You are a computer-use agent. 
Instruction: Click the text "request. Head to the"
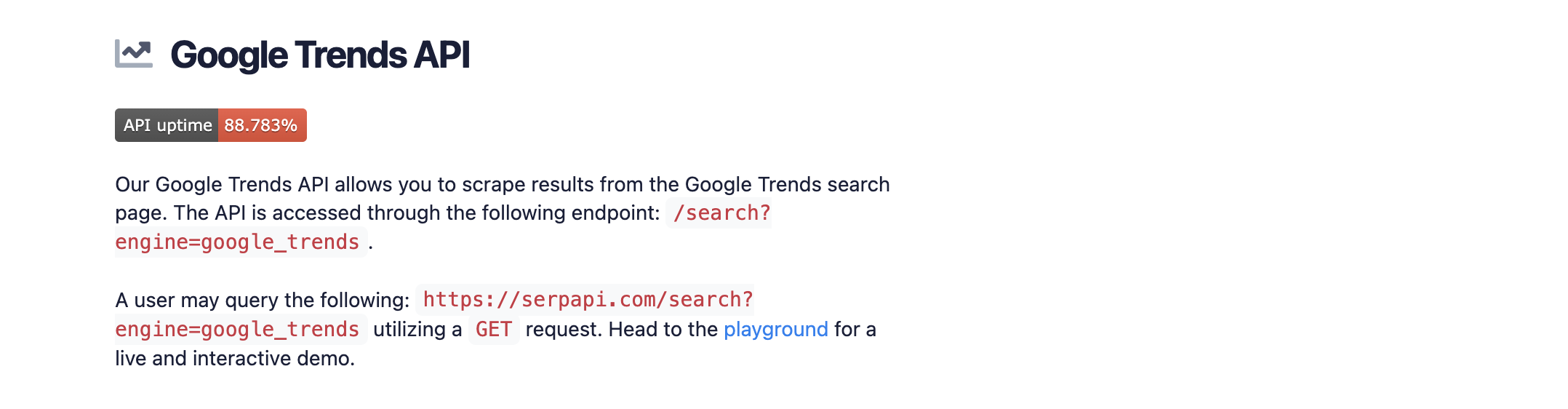click(621, 330)
